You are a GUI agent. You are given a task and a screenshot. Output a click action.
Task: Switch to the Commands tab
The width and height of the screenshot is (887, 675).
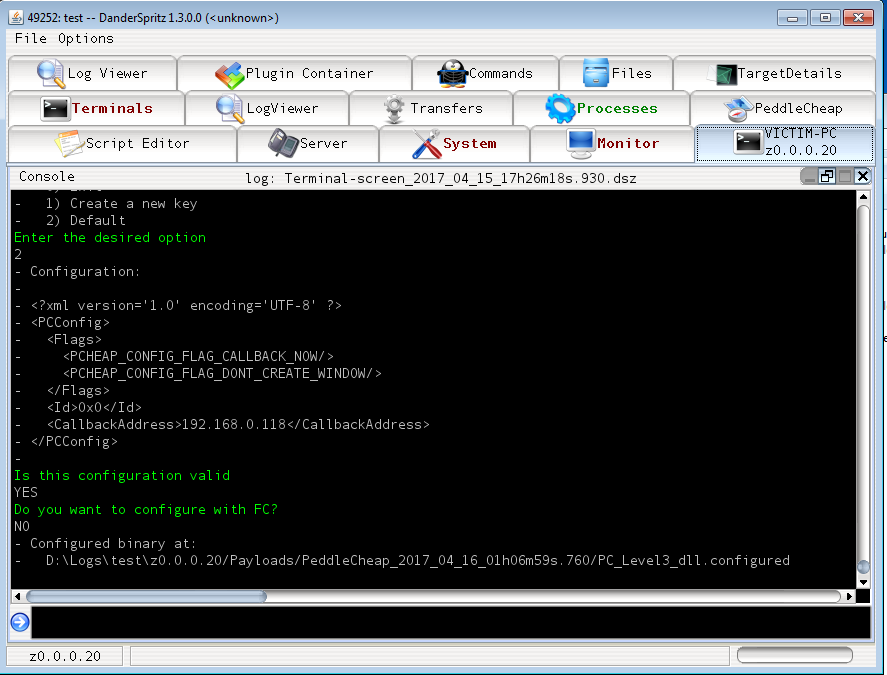[x=485, y=74]
